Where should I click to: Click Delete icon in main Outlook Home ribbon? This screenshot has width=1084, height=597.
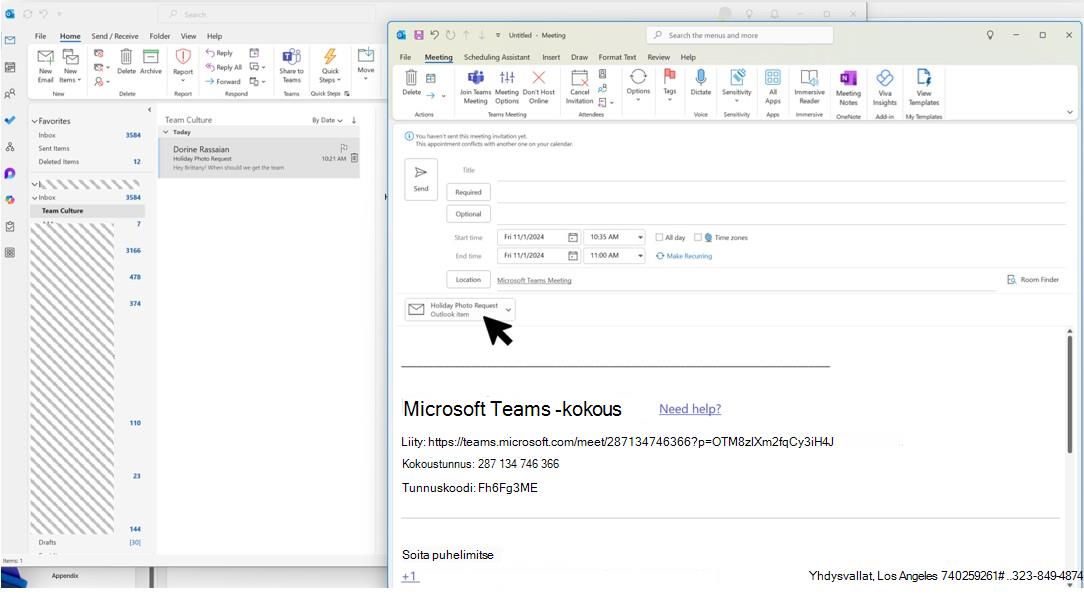tap(127, 62)
